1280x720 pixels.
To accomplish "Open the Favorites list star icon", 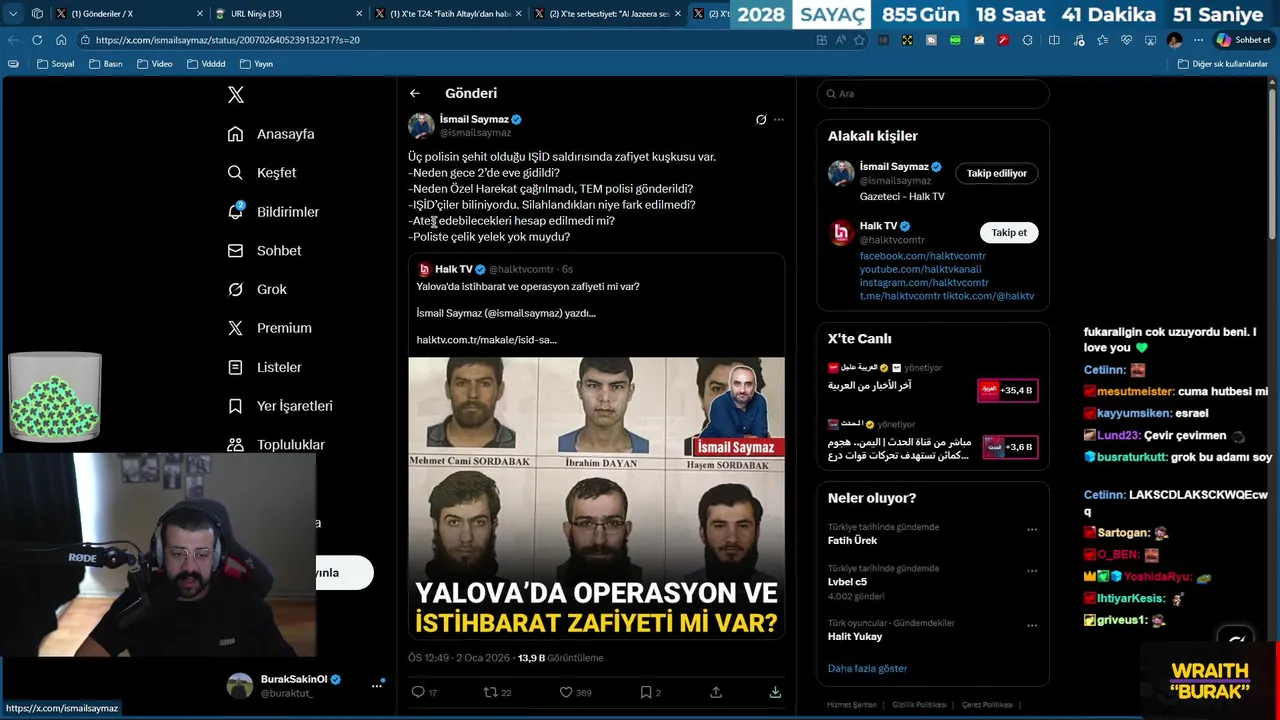I will pos(1102,40).
